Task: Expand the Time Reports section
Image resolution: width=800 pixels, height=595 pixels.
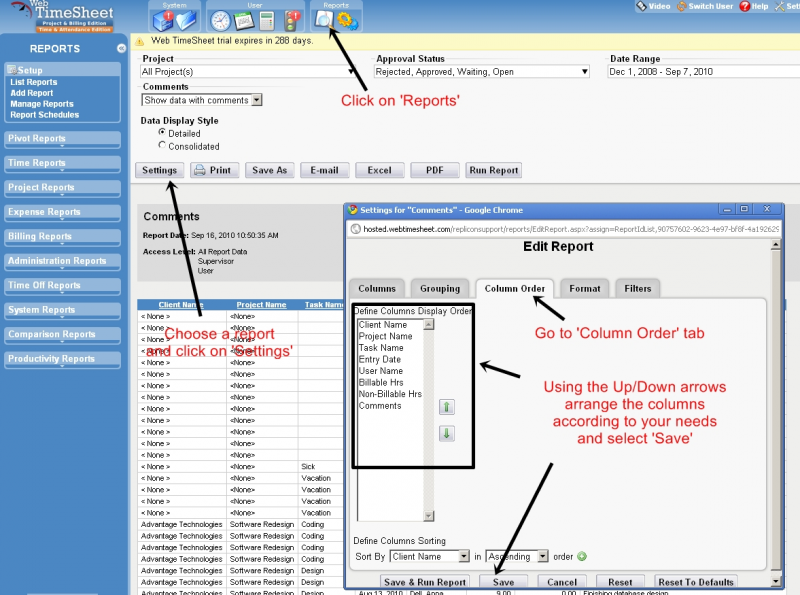Action: [62, 164]
